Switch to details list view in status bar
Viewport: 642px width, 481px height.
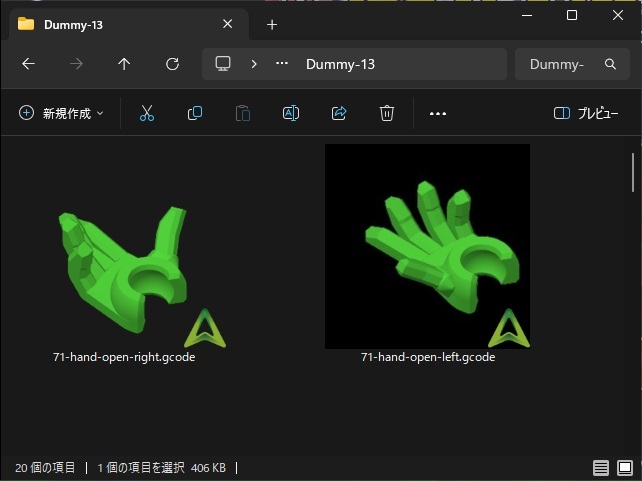[601, 468]
